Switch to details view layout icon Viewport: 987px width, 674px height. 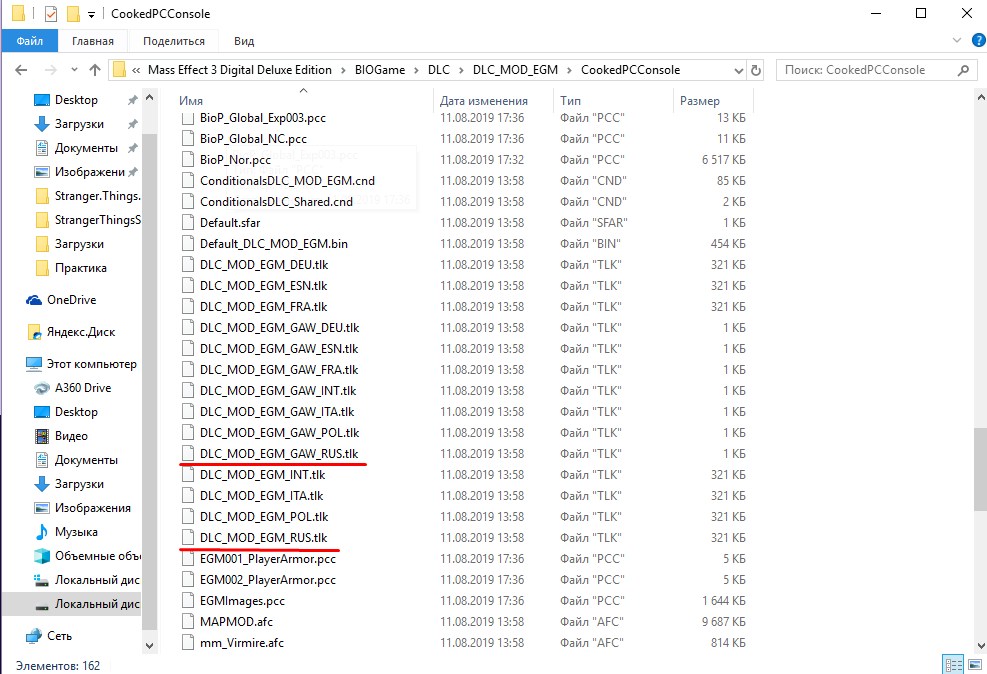(953, 664)
